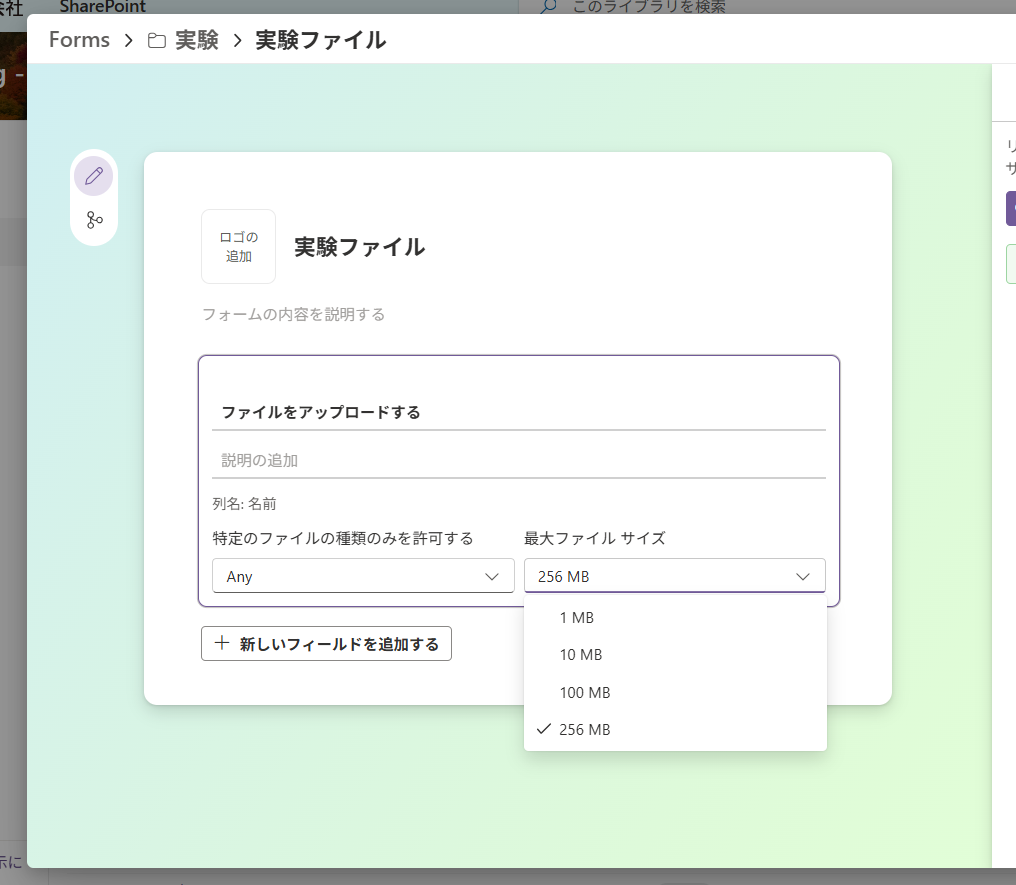Viewport: 1016px width, 885px height.
Task: Click the 説明の追加 description field
Action: (518, 461)
